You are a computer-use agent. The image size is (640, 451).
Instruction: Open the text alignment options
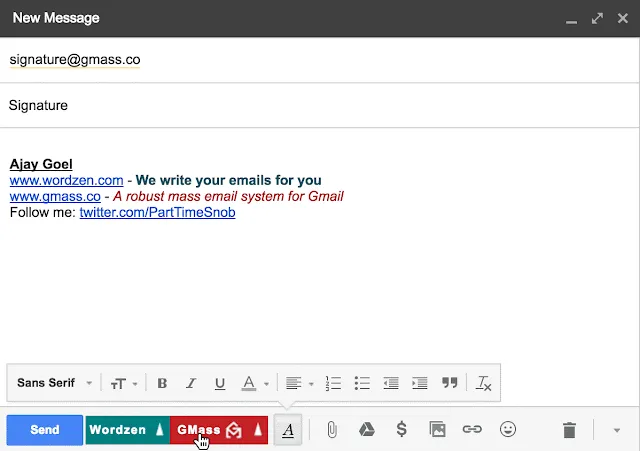click(299, 383)
